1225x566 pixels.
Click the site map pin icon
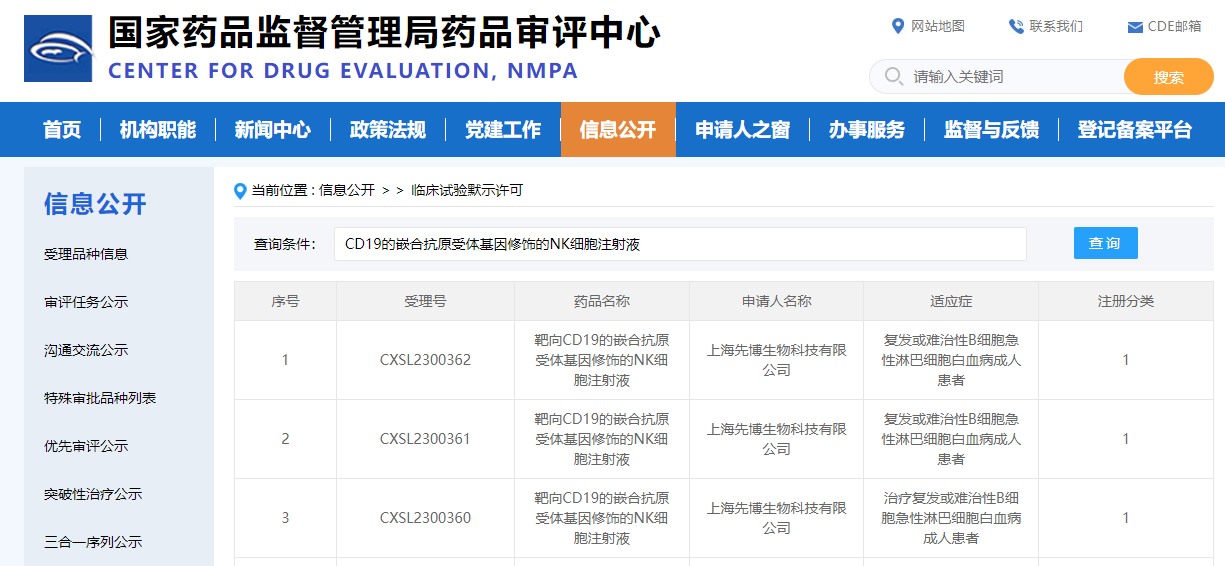897,26
